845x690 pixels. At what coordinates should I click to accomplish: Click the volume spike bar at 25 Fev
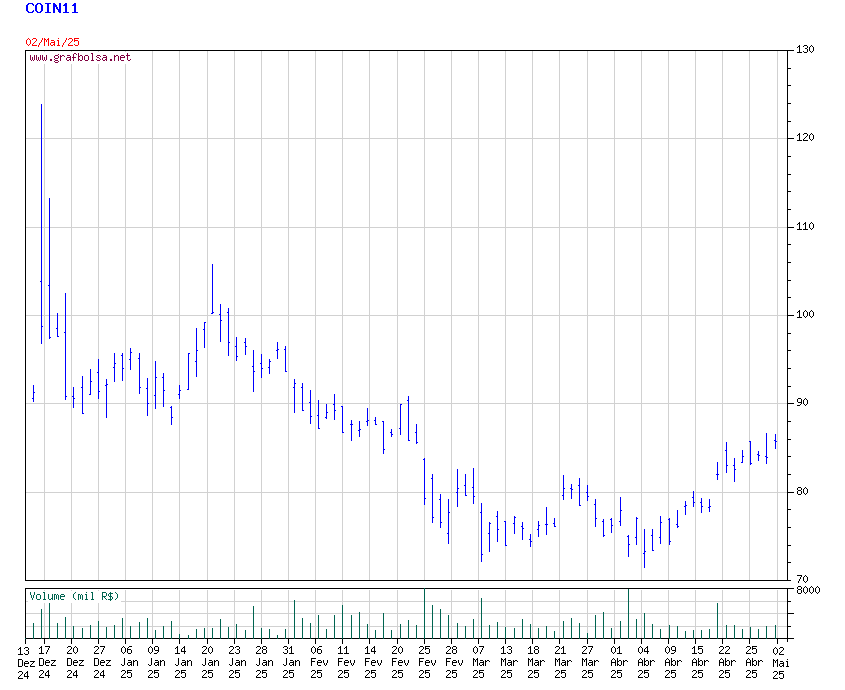coord(425,613)
